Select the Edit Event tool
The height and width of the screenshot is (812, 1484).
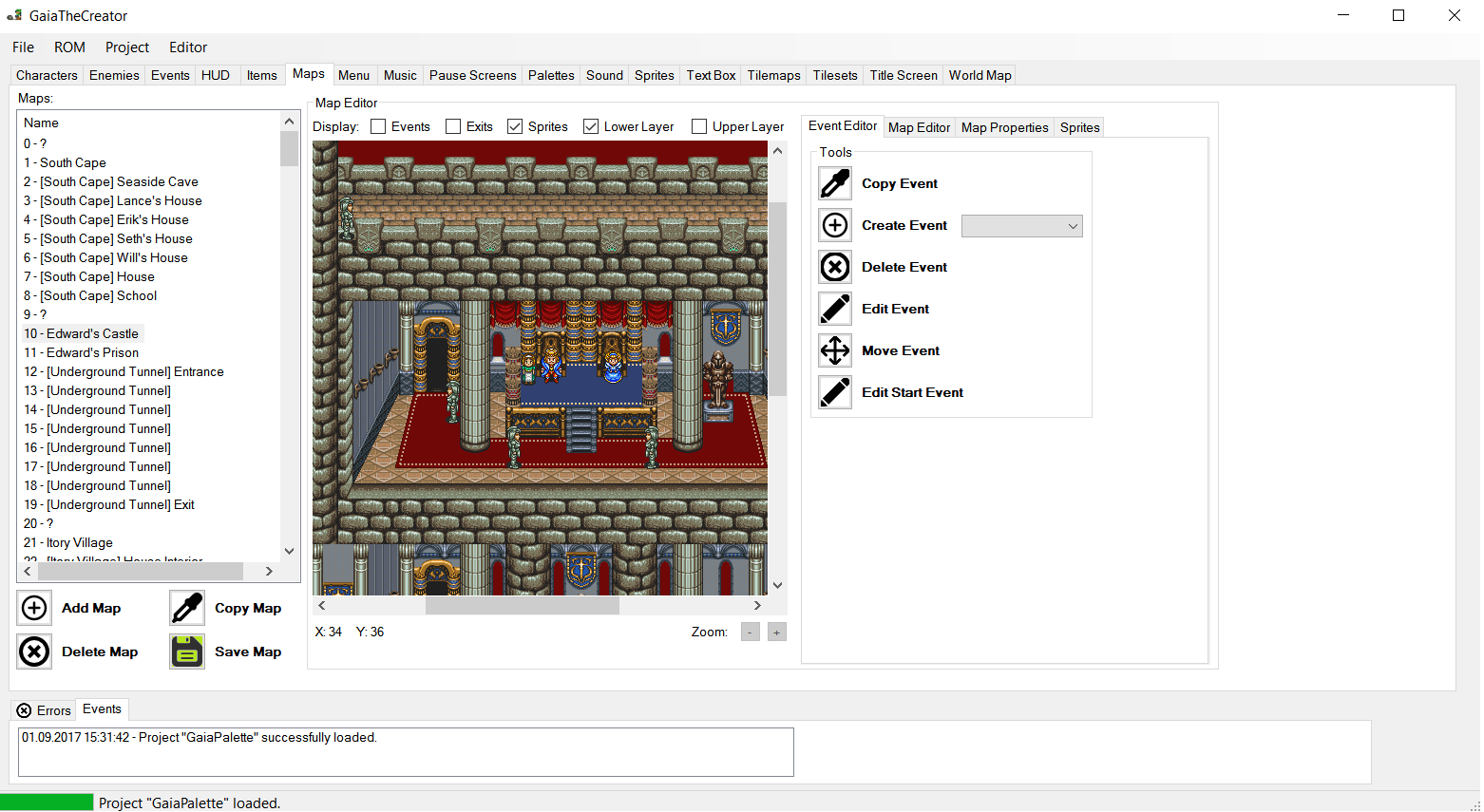pos(834,309)
